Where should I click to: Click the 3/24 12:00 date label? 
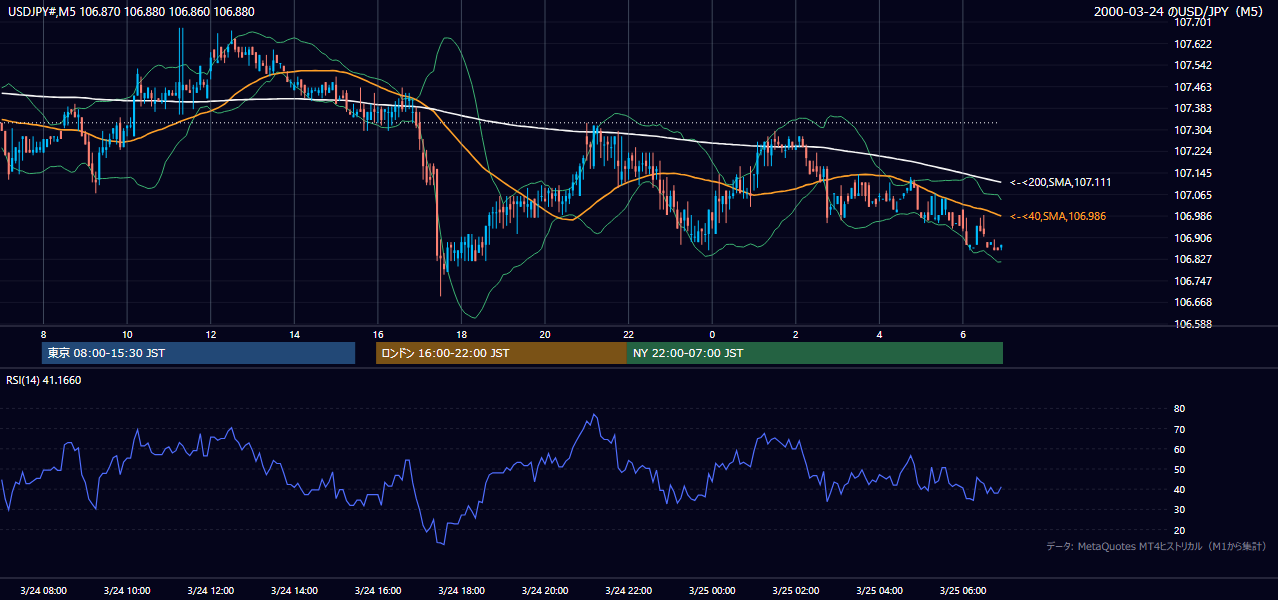pos(210,591)
